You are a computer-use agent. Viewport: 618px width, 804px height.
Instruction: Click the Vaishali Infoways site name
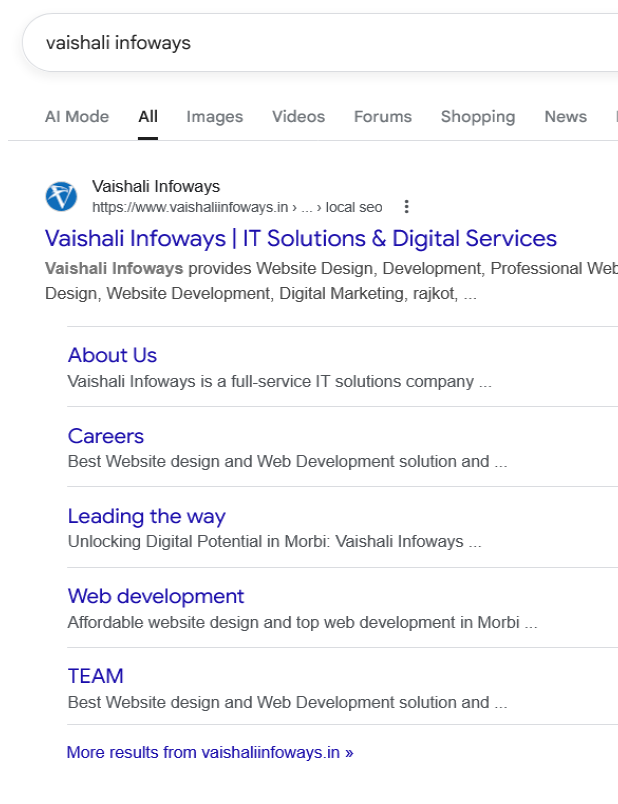coord(156,187)
